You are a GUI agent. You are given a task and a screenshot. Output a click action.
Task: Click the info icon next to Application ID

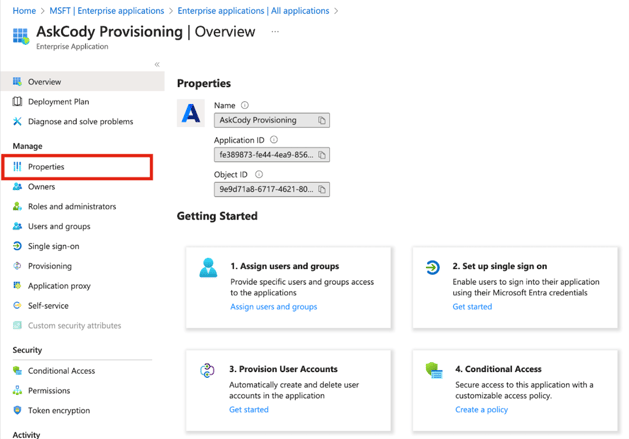[x=274, y=140]
